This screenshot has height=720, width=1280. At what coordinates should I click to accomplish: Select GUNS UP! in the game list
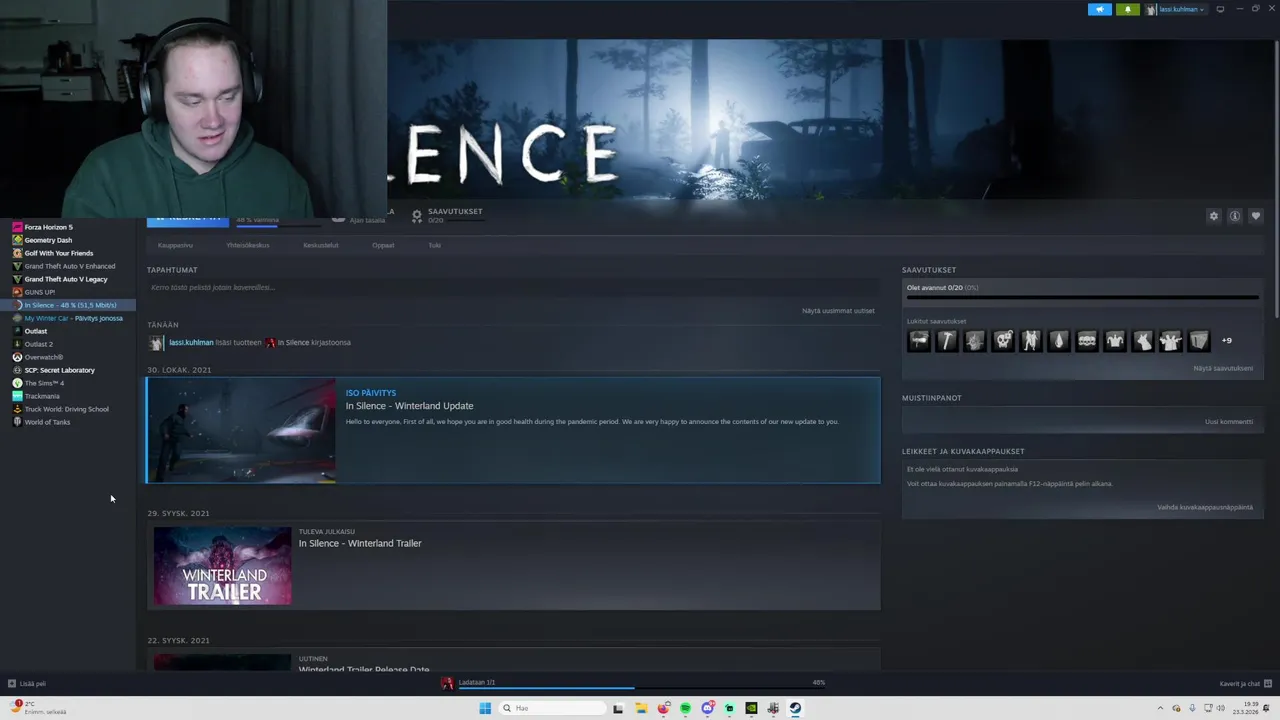click(39, 292)
